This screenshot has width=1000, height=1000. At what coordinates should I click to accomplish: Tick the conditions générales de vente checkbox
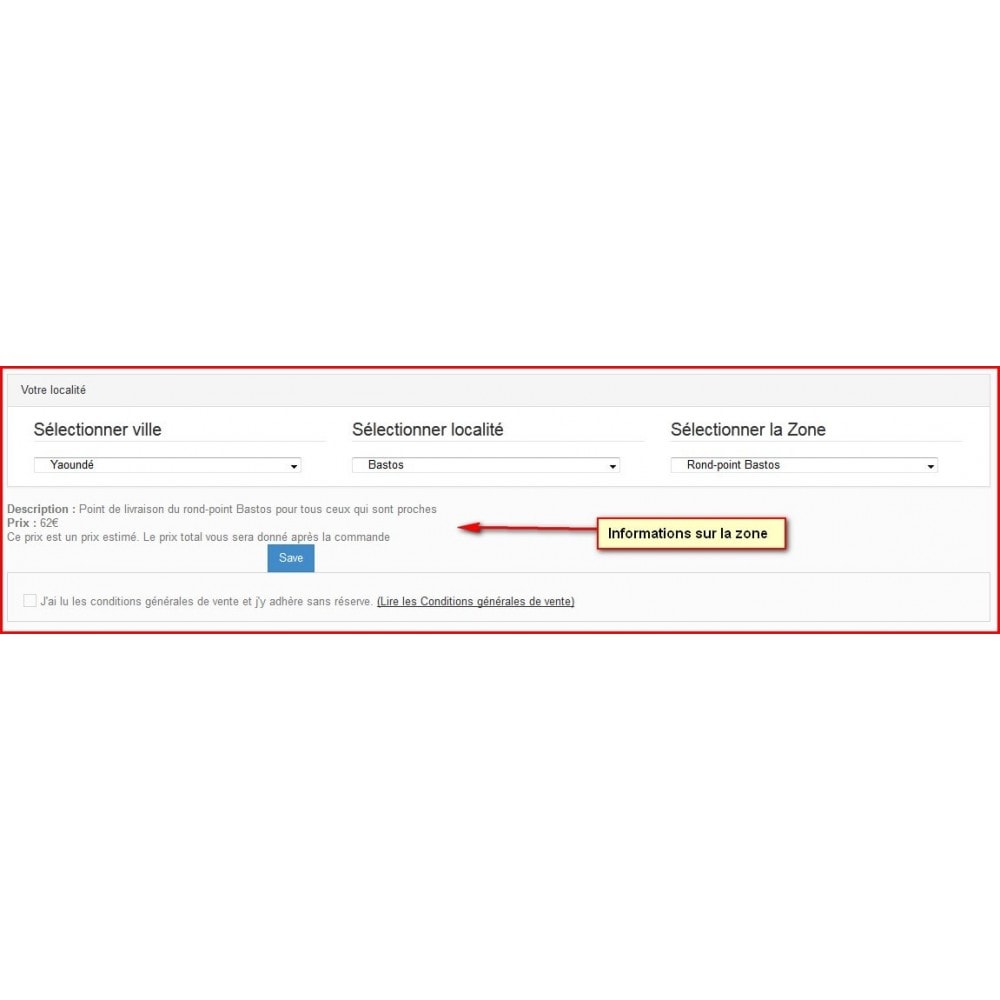(x=29, y=600)
